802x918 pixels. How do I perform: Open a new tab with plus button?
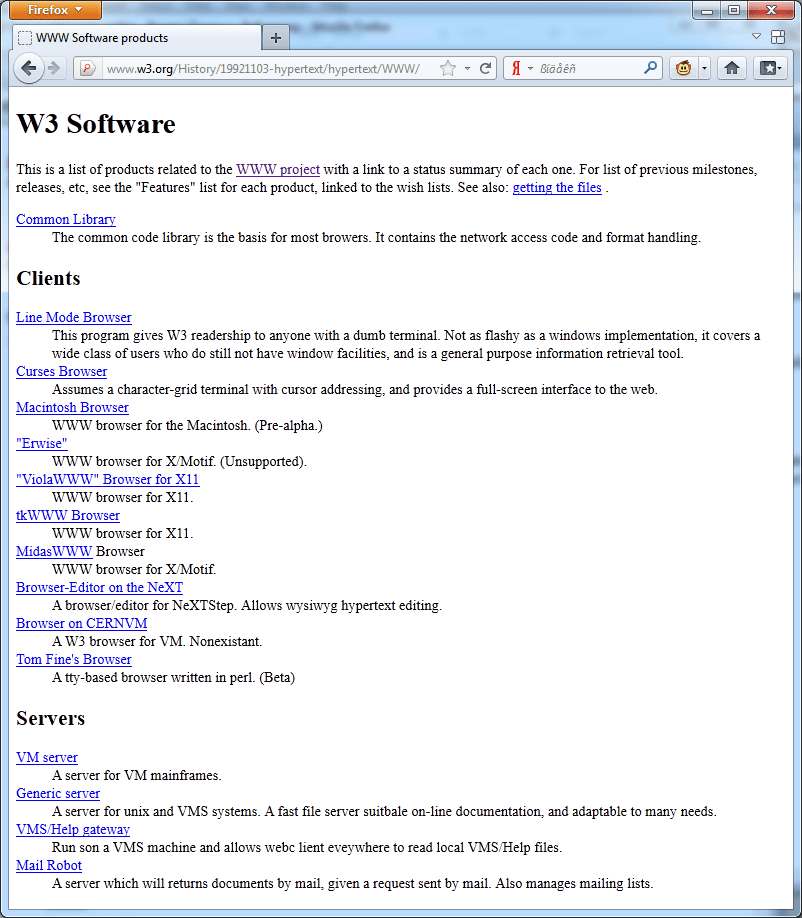click(x=276, y=39)
